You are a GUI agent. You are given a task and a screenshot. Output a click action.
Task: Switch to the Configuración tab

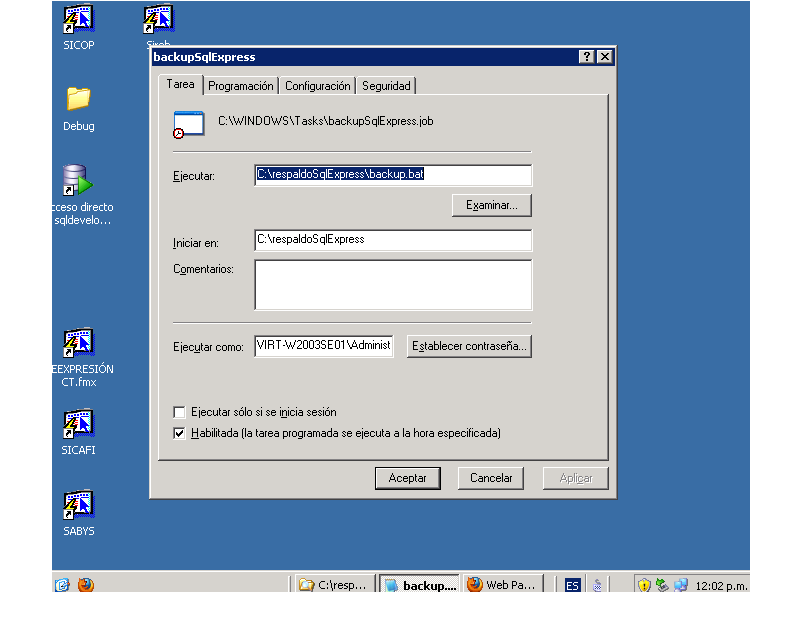(x=318, y=86)
